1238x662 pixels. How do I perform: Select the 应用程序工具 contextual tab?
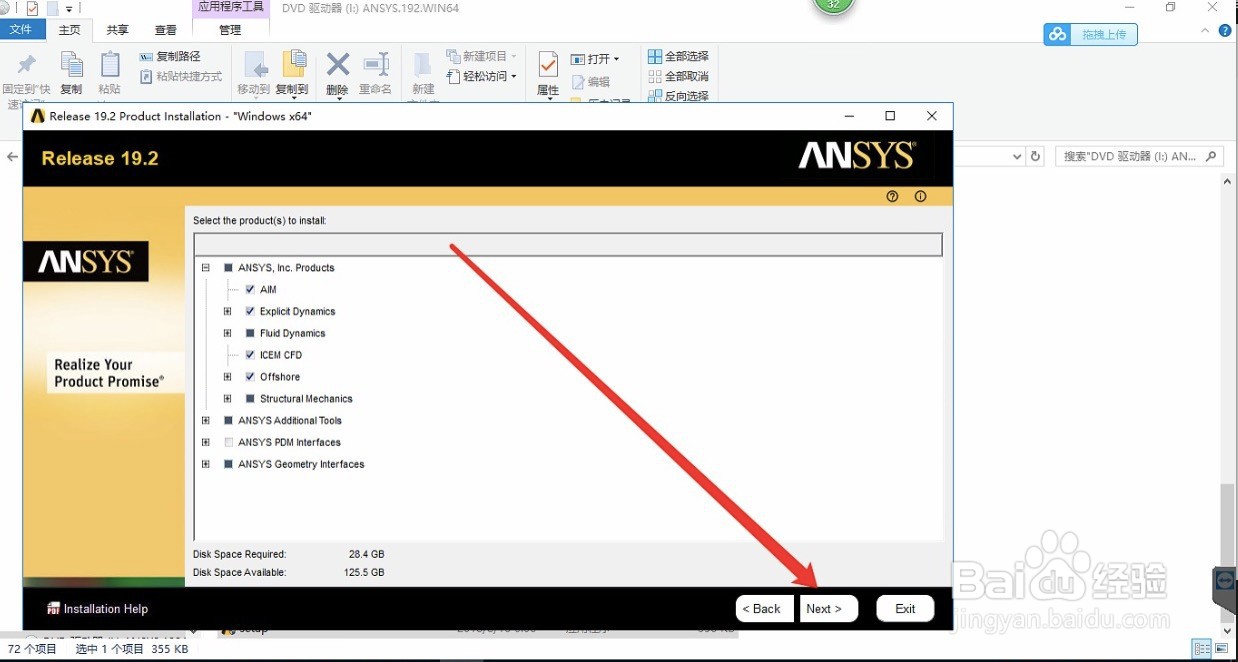pos(230,8)
